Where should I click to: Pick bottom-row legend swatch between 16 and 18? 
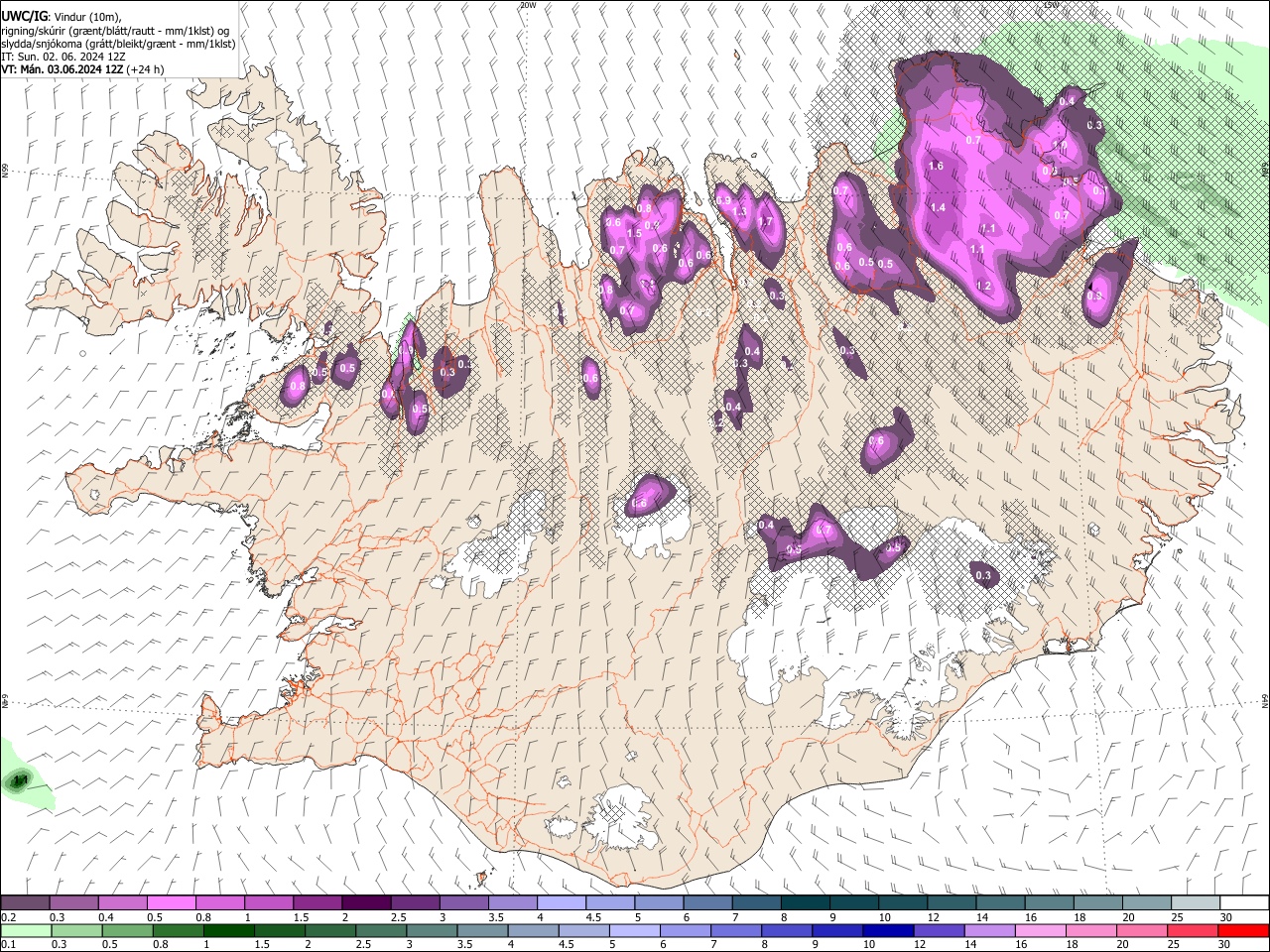1039,930
